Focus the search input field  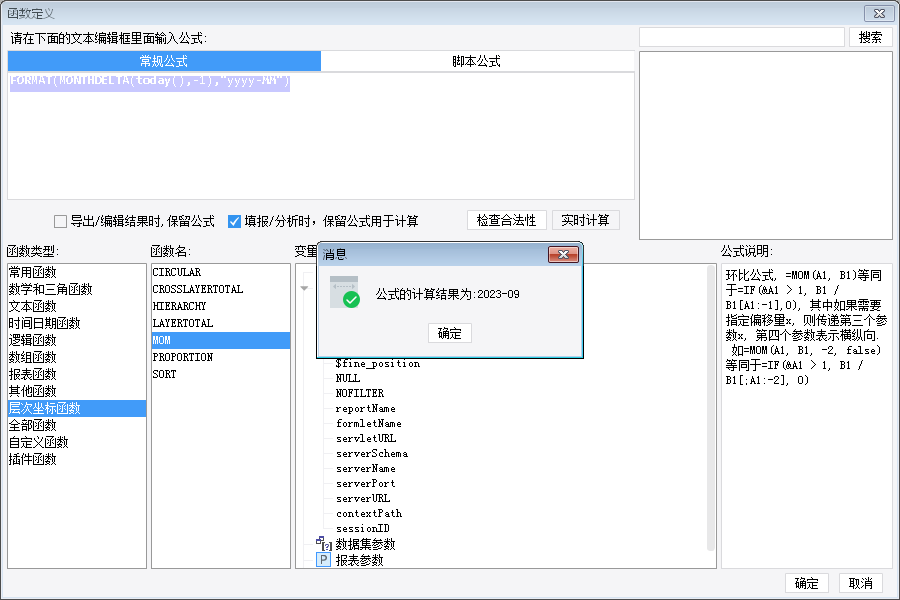coord(742,37)
